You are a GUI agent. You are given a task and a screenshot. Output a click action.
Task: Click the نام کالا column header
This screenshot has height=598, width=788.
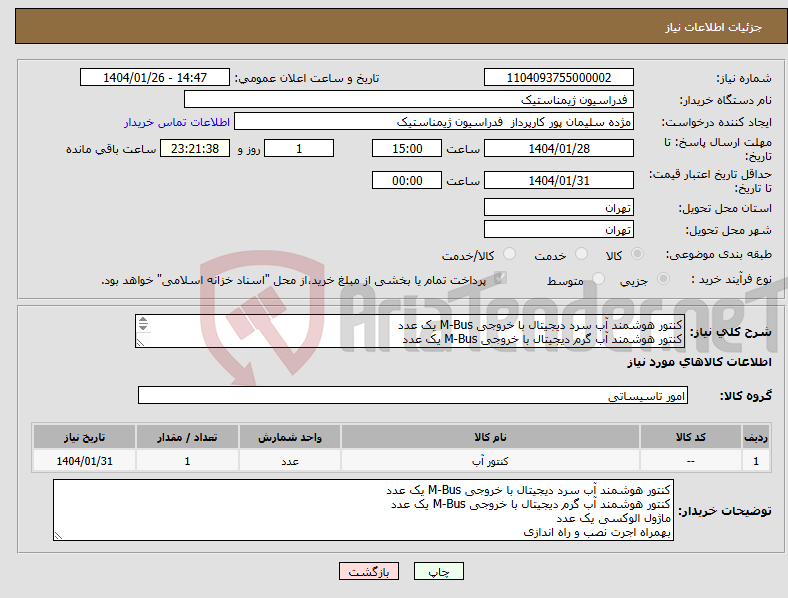(490, 437)
